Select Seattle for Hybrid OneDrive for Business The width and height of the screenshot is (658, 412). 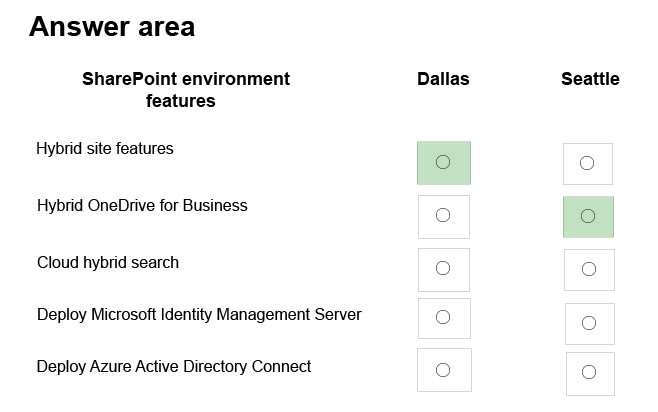point(588,216)
